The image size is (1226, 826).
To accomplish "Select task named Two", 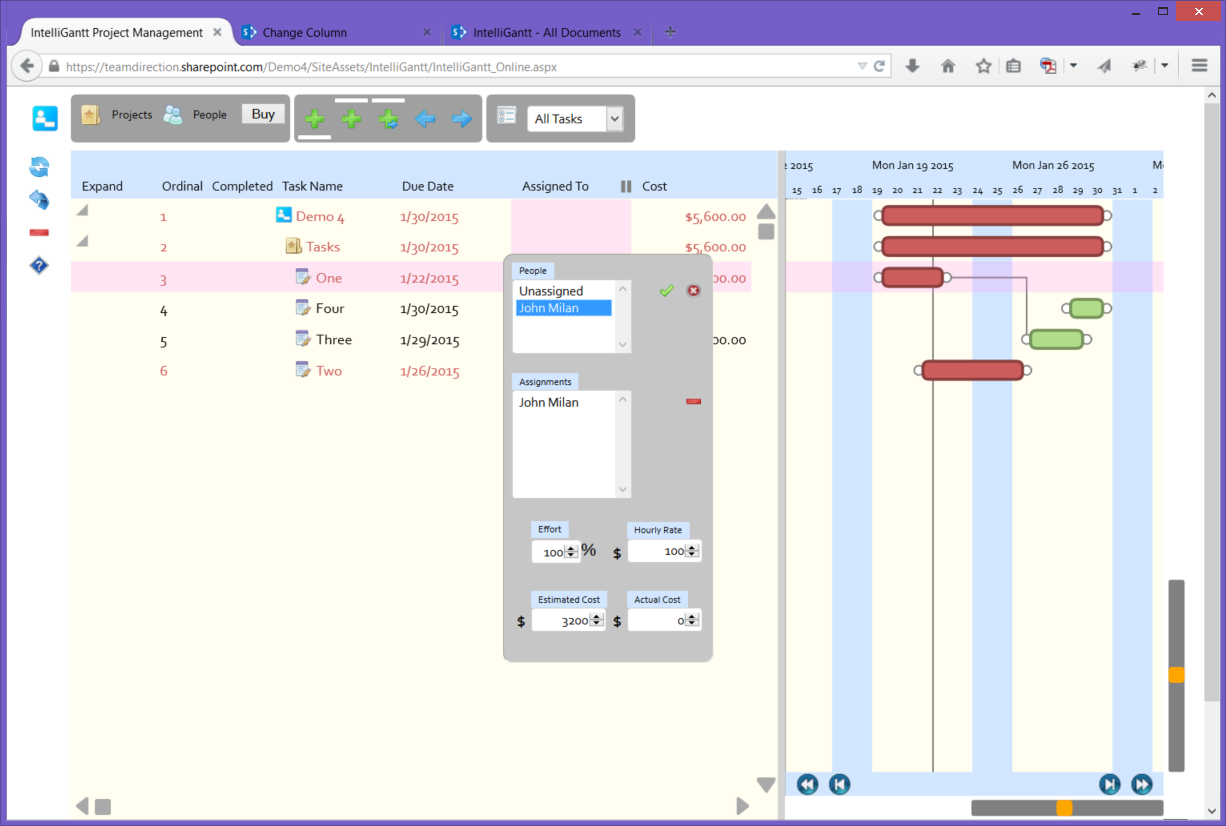I will [329, 371].
